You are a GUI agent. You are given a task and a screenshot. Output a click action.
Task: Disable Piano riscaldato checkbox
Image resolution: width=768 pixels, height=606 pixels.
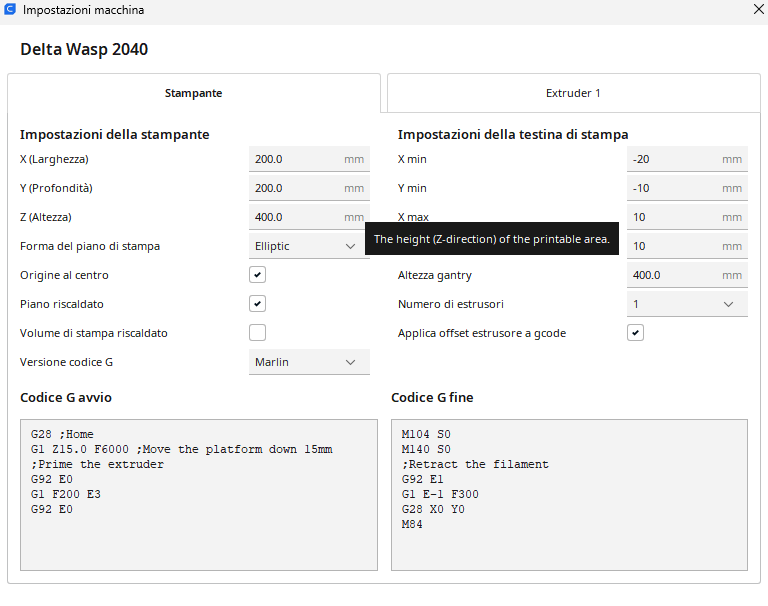(258, 304)
